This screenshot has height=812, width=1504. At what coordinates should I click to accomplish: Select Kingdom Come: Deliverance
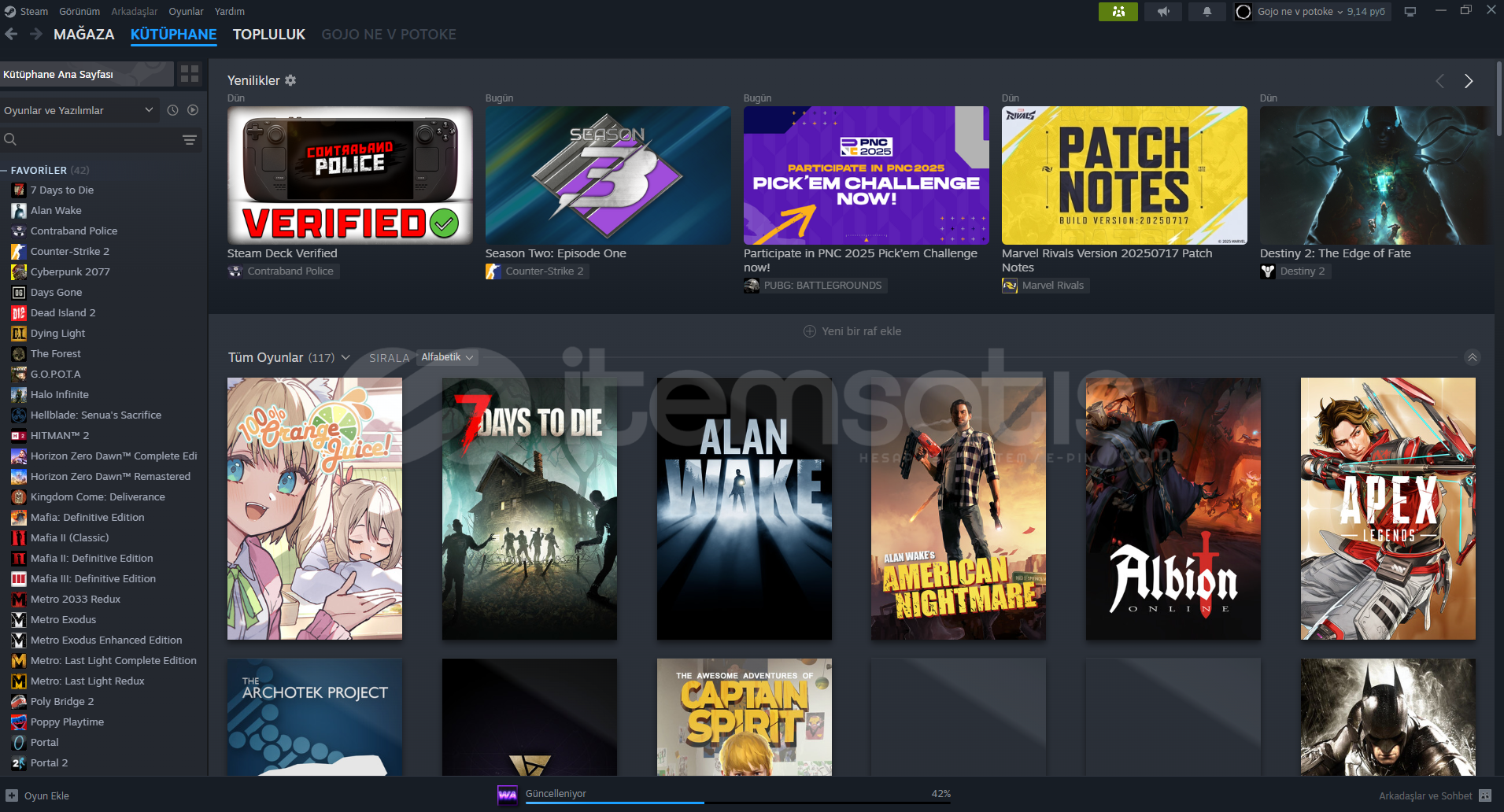(x=102, y=497)
